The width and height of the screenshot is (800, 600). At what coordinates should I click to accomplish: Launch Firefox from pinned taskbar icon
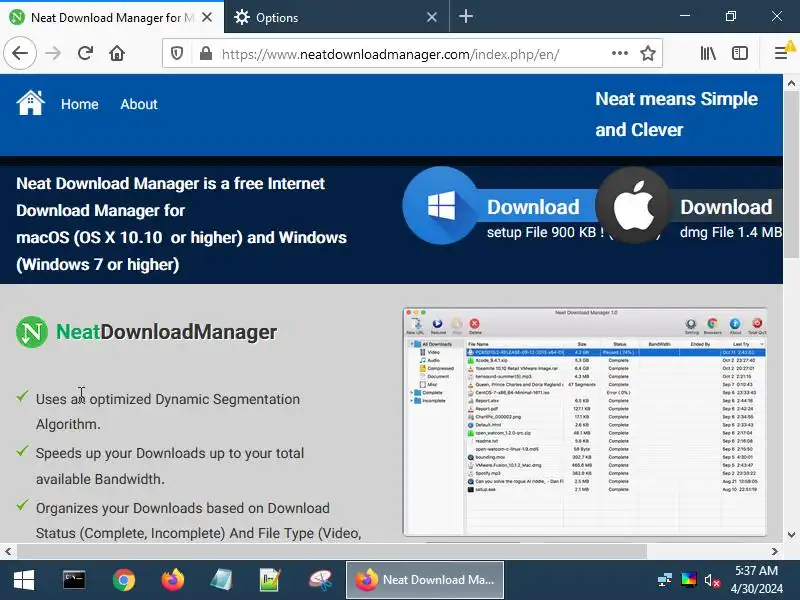point(172,580)
